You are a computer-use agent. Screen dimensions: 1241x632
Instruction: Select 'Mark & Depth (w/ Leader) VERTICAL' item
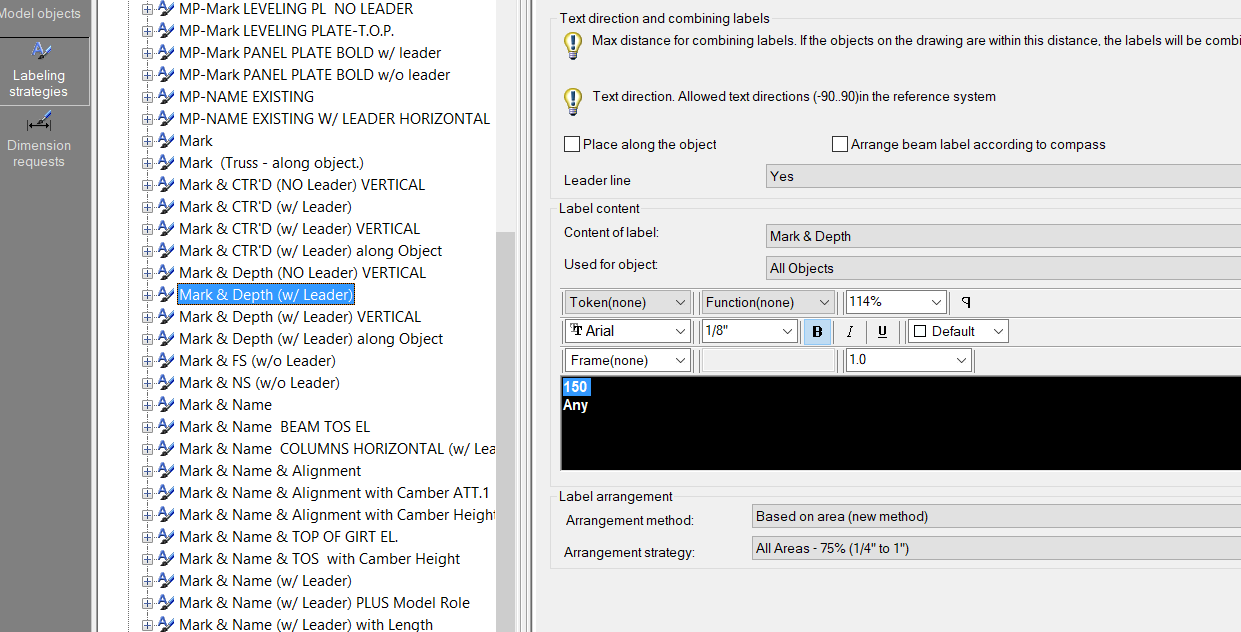300,317
